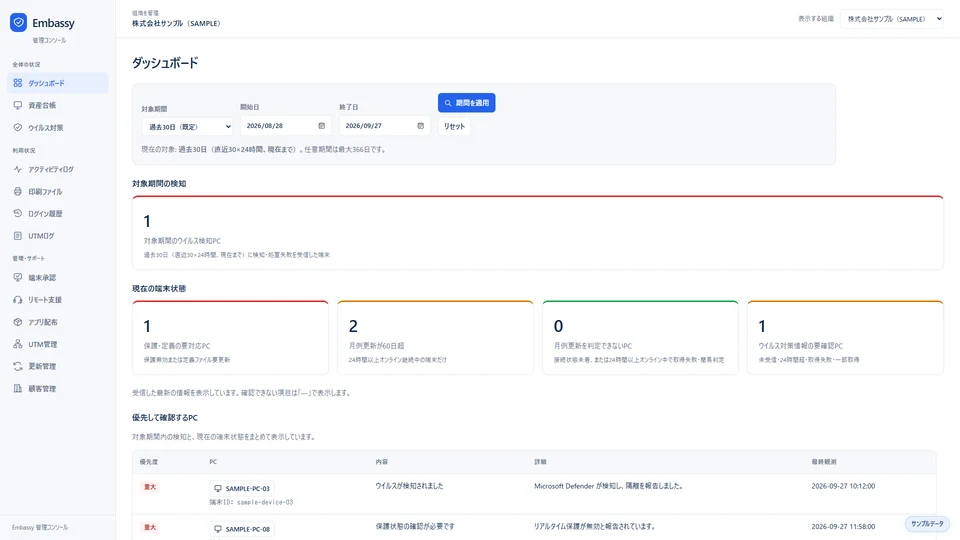Click the timestamp 2026-09-27 10:12:00
Screen dimensions: 960x540
click(843, 486)
